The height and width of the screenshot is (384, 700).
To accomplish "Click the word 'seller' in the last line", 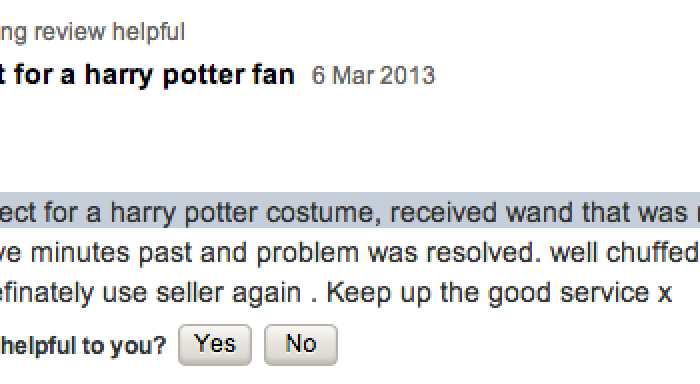I will pos(190,293).
